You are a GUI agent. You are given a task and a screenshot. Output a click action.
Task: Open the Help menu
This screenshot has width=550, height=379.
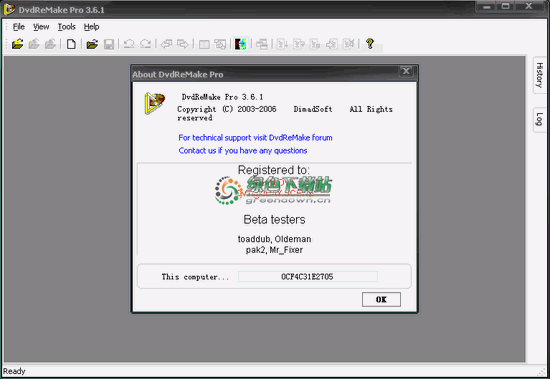point(91,27)
